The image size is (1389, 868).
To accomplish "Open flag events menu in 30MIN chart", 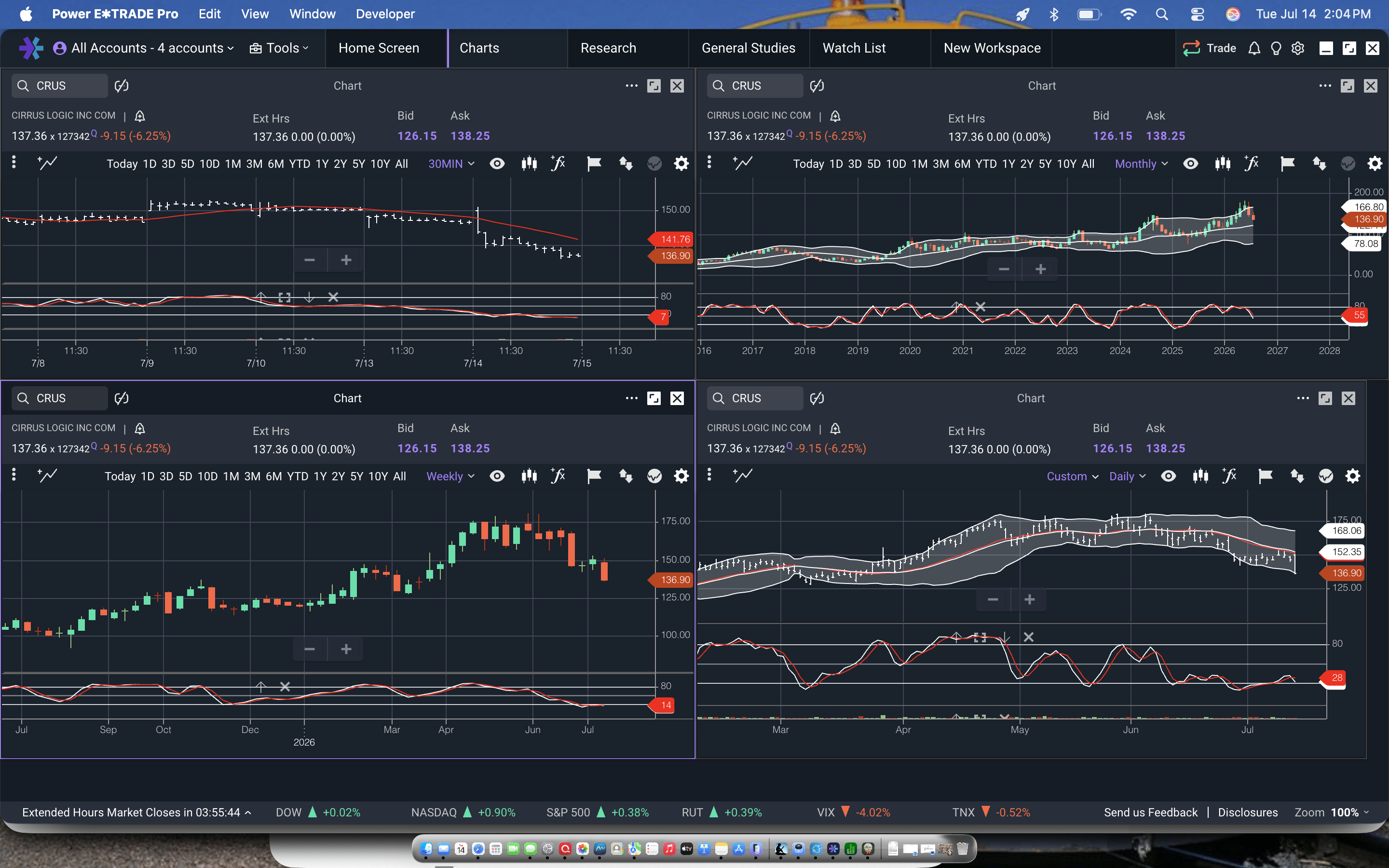I will click(x=594, y=163).
